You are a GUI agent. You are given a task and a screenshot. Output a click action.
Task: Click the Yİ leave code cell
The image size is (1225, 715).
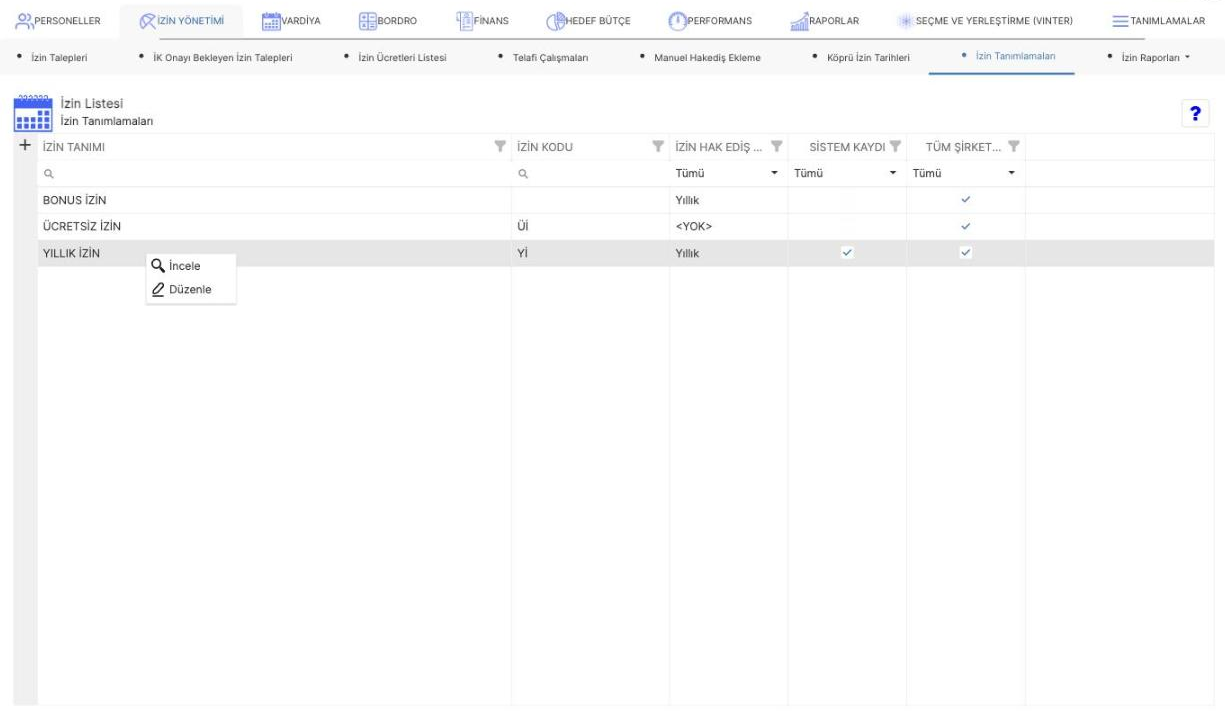point(522,253)
